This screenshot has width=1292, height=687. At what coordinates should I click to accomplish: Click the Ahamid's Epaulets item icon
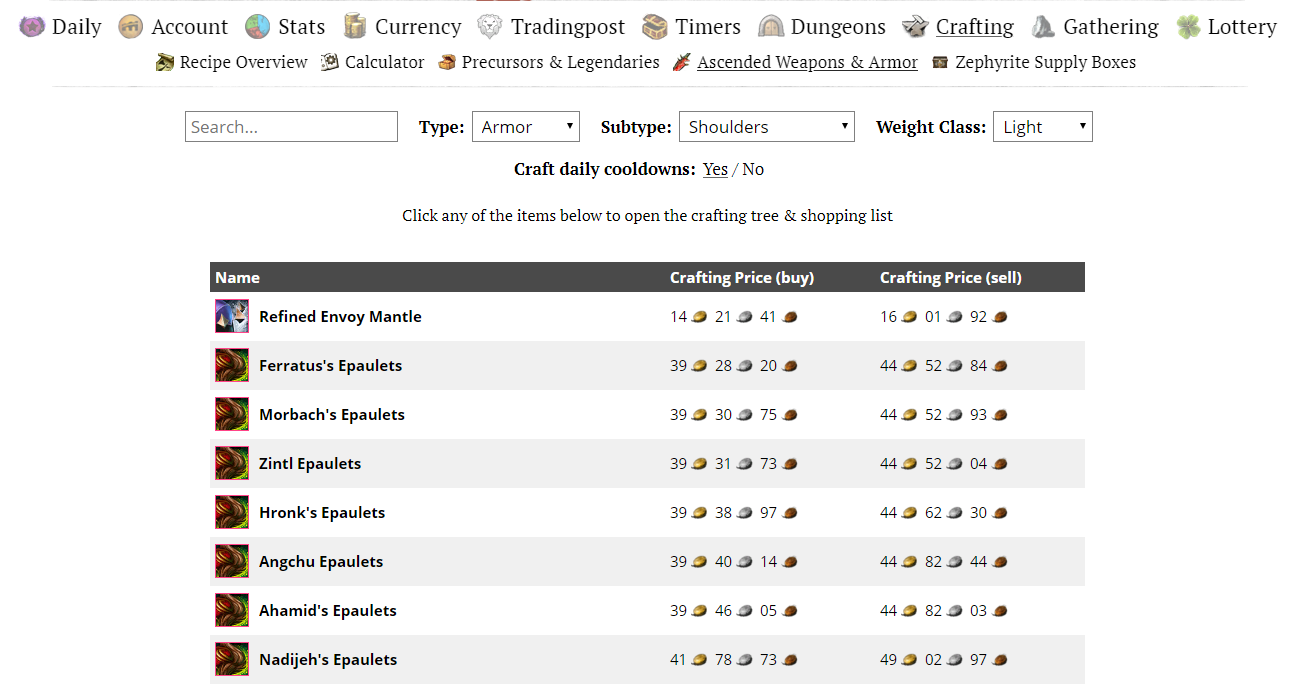(232, 610)
